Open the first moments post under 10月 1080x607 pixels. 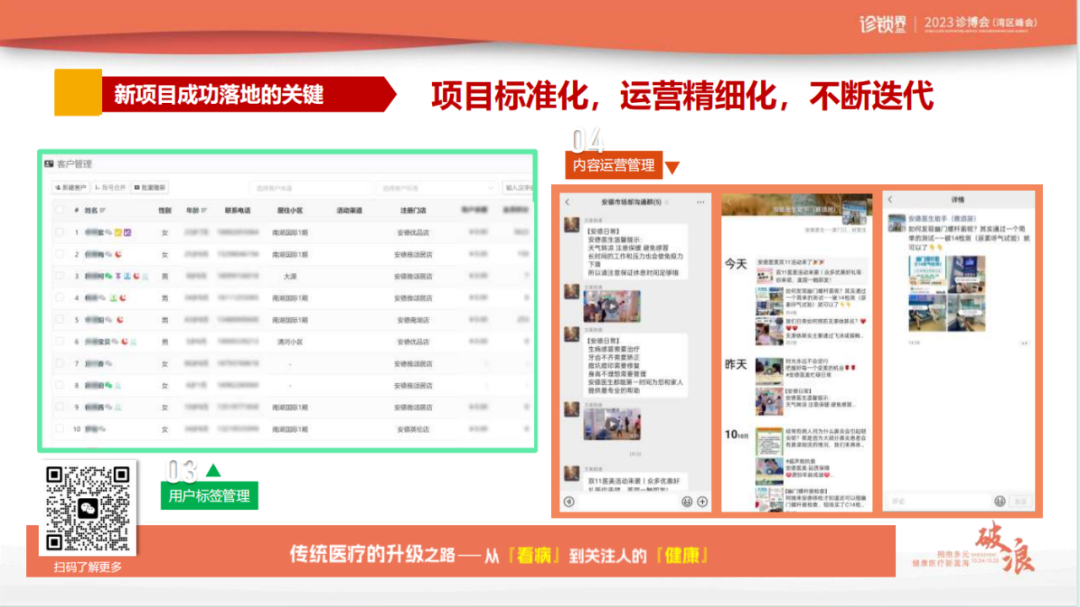point(811,441)
